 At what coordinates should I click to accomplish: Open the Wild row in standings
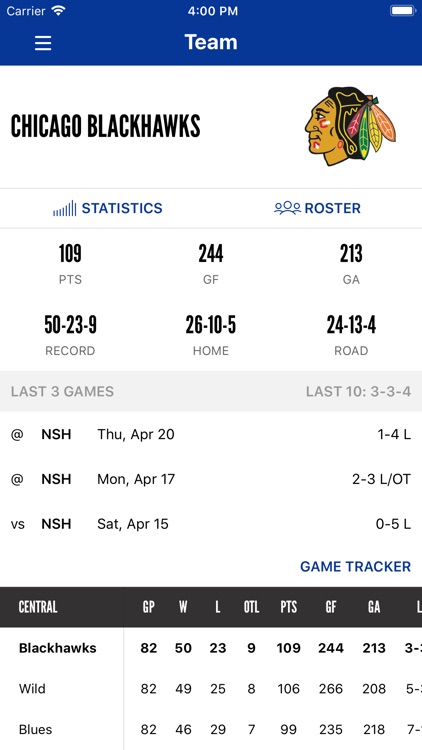pyautogui.click(x=211, y=689)
